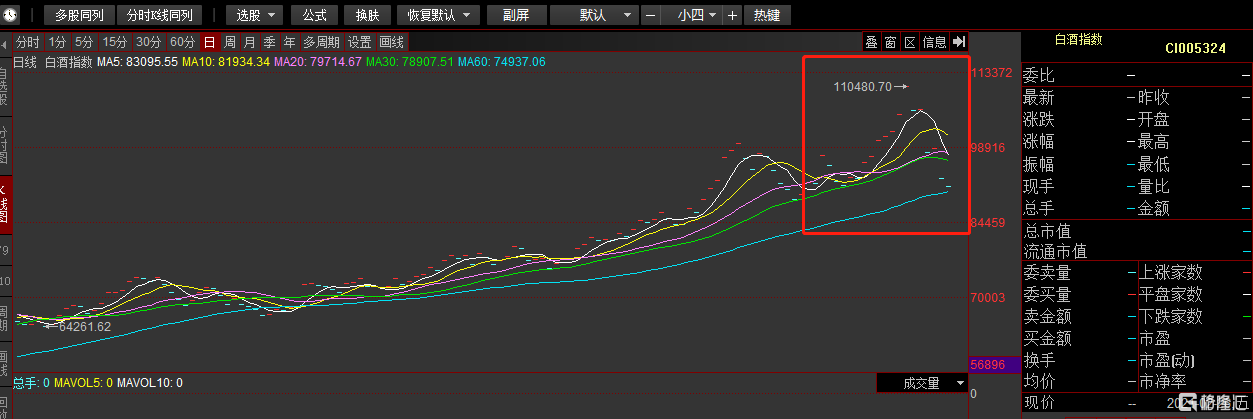This screenshot has height=419, width=1253.
Task: Click the 上涨家数 label
Action: 1171,272
